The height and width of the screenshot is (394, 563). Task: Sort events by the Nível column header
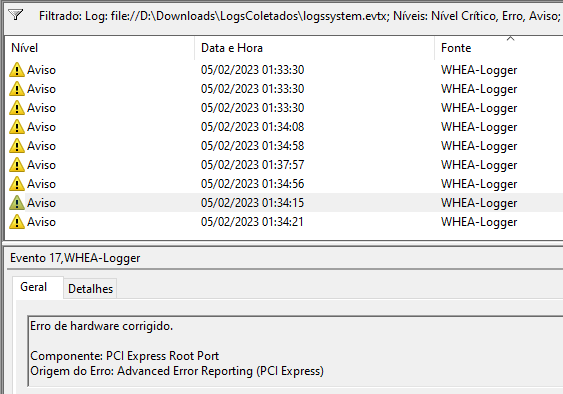99,48
